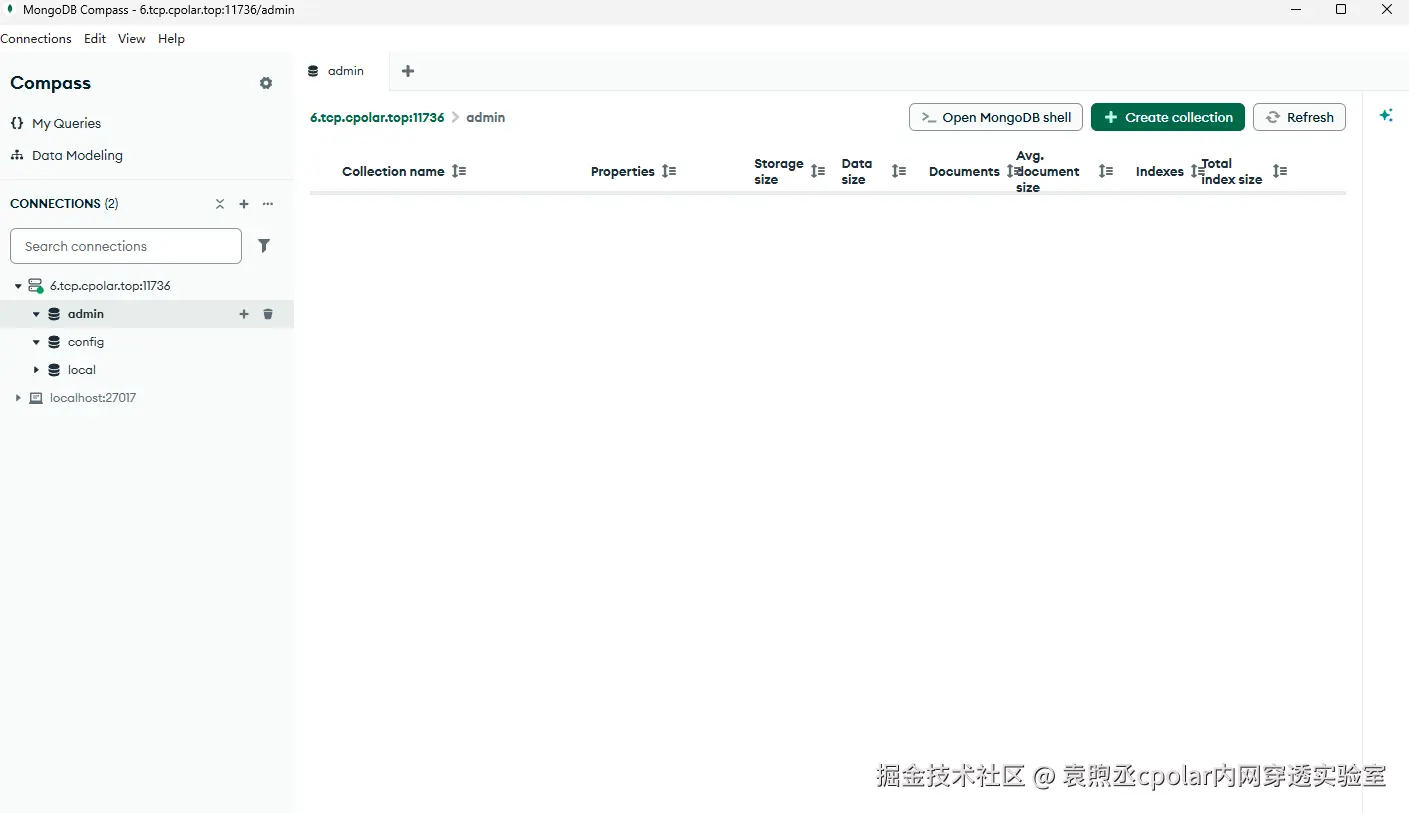The image size is (1409, 813).
Task: Sort by Properties column
Action: (669, 171)
